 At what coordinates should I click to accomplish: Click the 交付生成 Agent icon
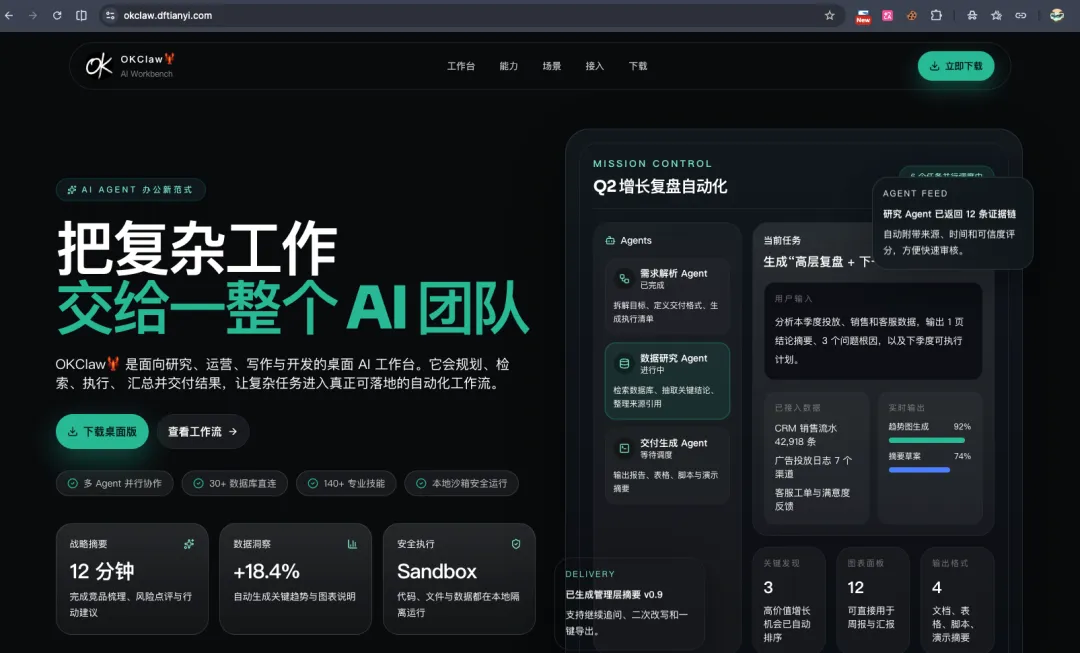point(623,447)
